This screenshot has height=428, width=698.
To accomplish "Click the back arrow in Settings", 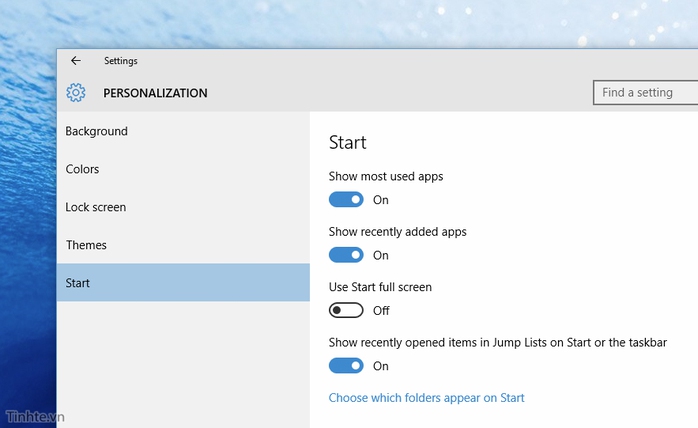I will (x=76, y=61).
